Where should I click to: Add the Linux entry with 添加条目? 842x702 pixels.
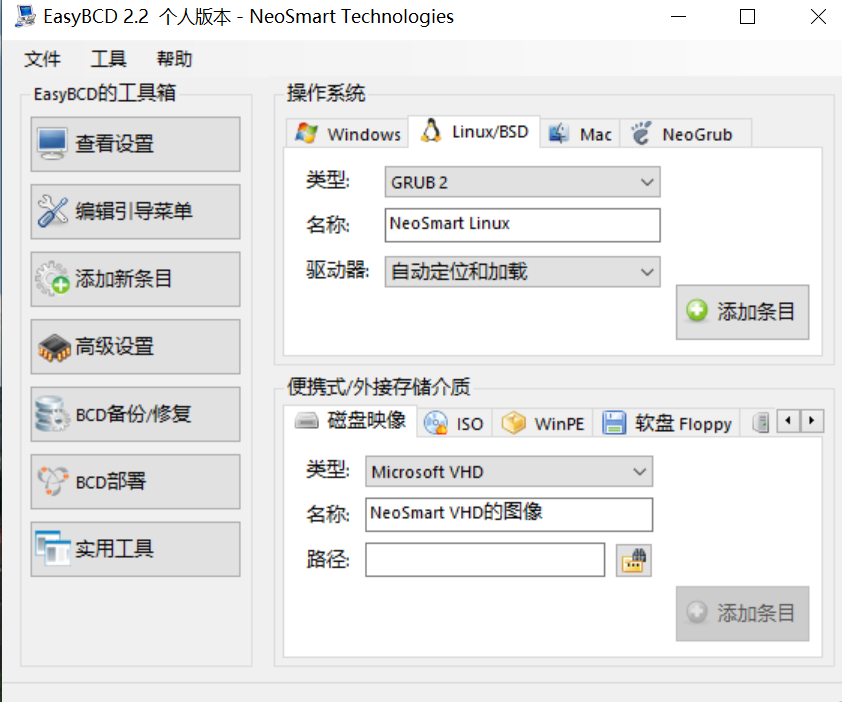point(742,312)
